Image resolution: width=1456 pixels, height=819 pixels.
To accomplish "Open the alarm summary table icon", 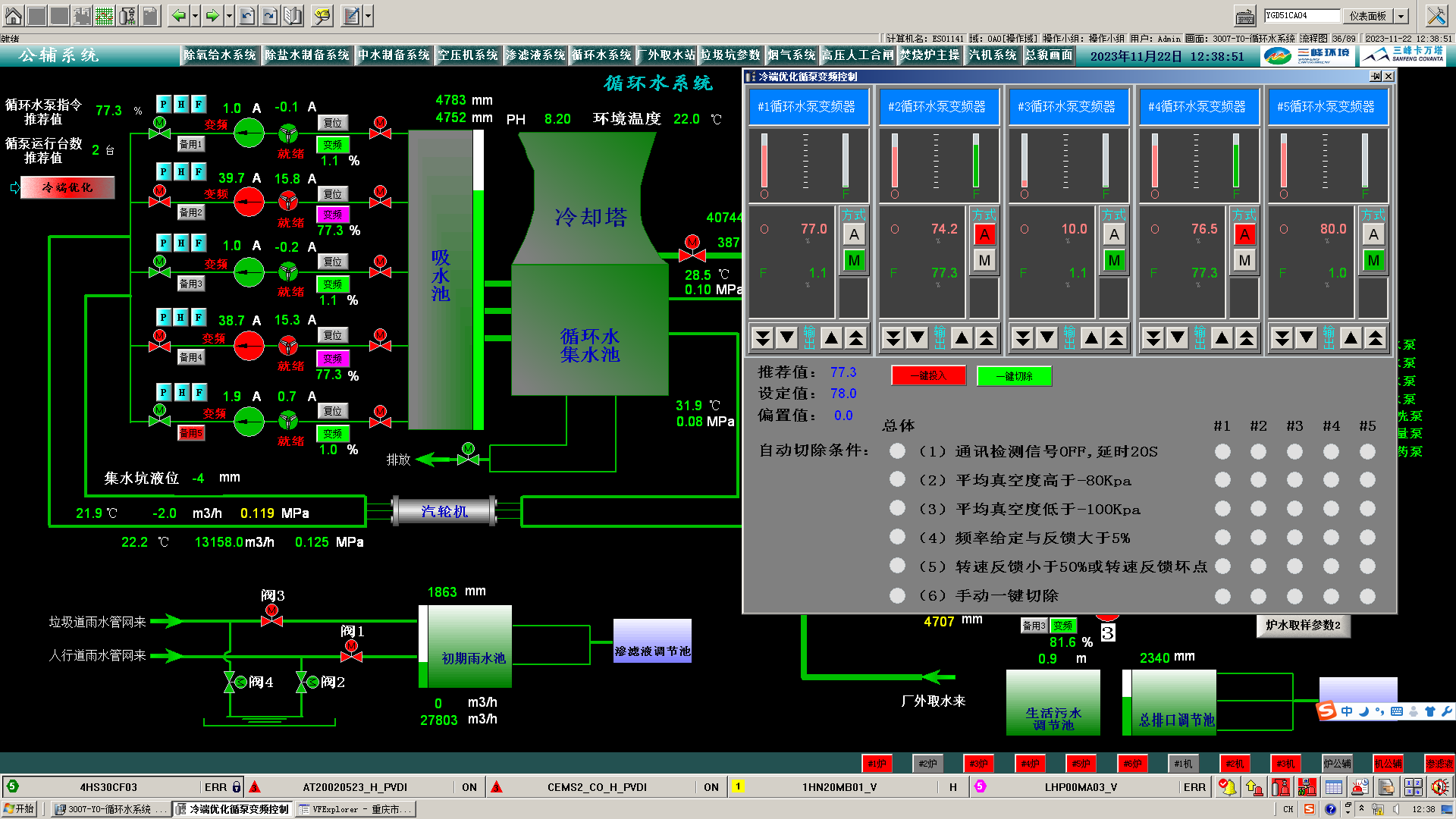I will point(1333,787).
